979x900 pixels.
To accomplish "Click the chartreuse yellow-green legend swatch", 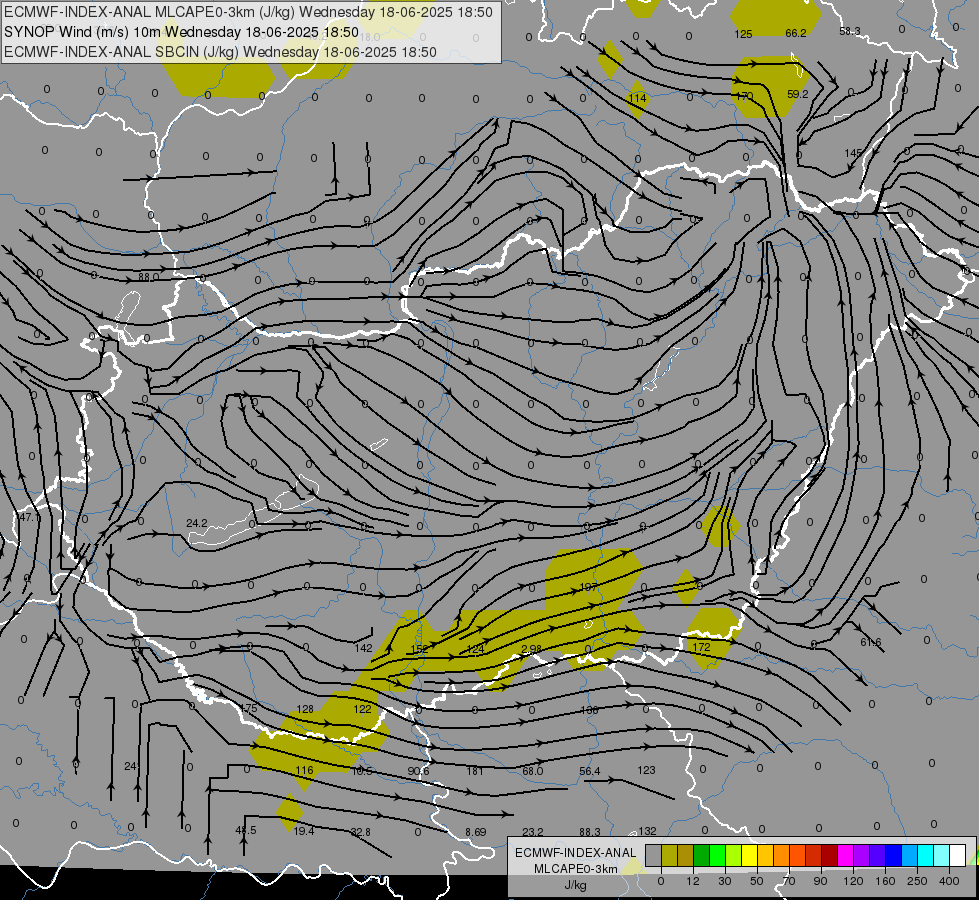I will pos(733,856).
